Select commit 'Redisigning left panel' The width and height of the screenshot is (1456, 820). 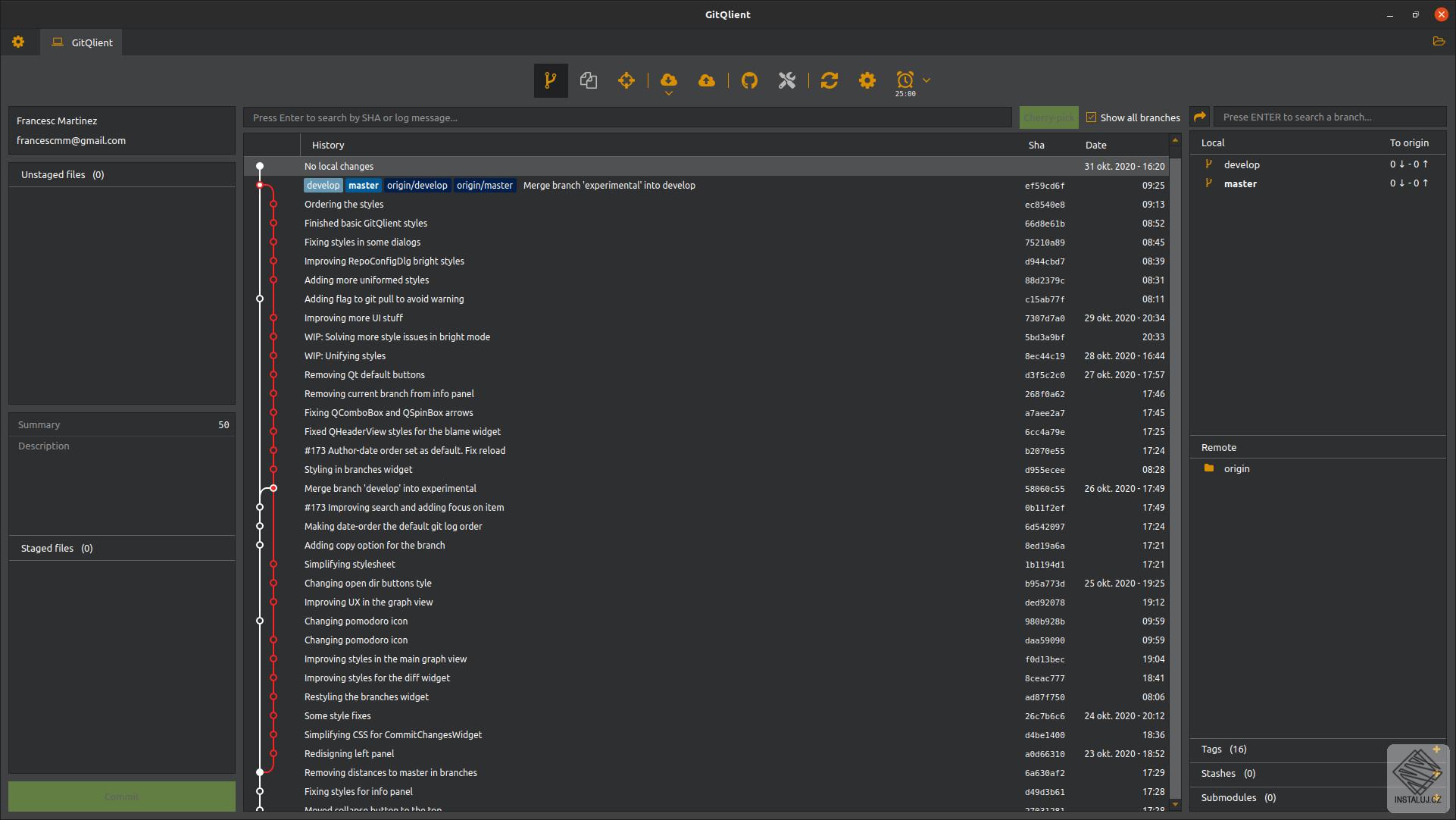pos(706,753)
